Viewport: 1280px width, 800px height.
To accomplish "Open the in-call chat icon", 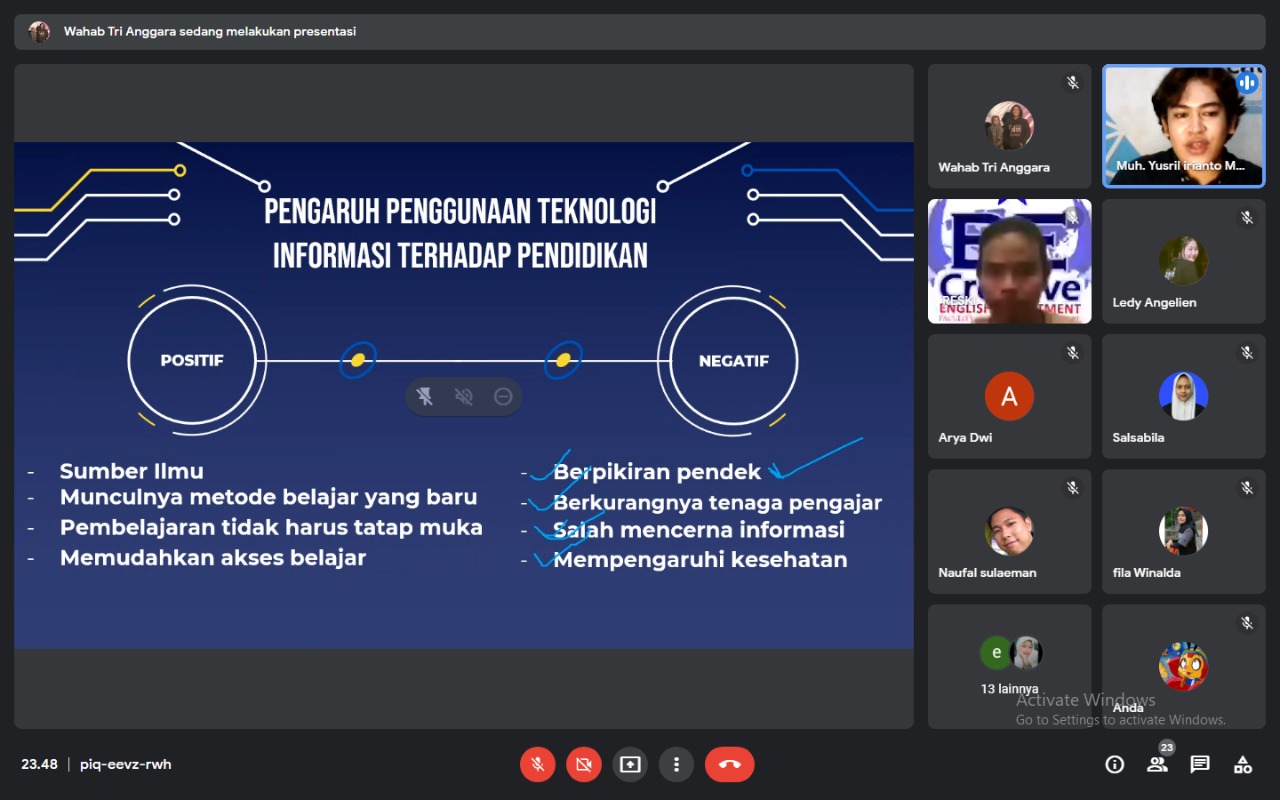I will tap(1198, 764).
